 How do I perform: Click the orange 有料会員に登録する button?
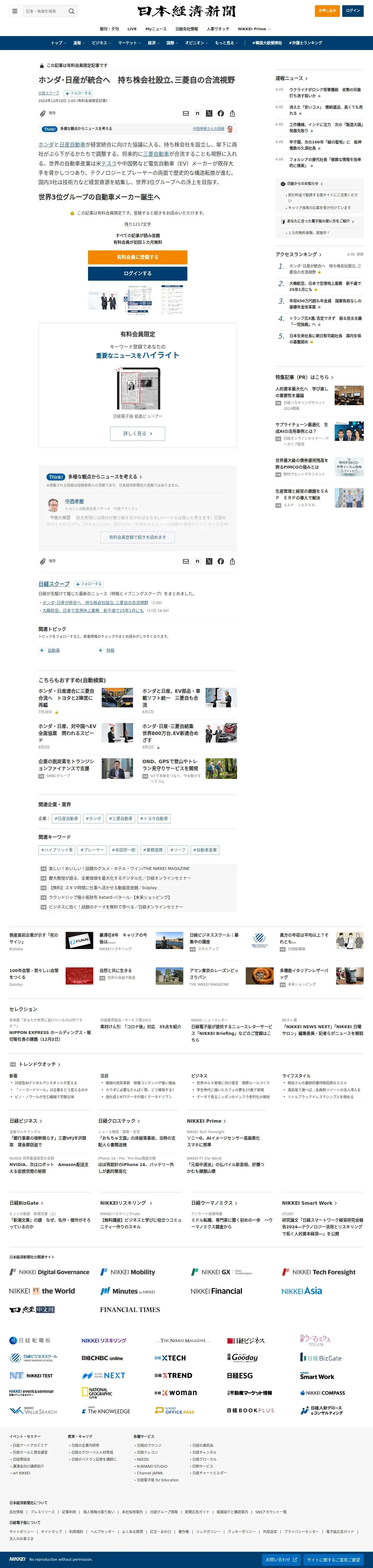137,257
